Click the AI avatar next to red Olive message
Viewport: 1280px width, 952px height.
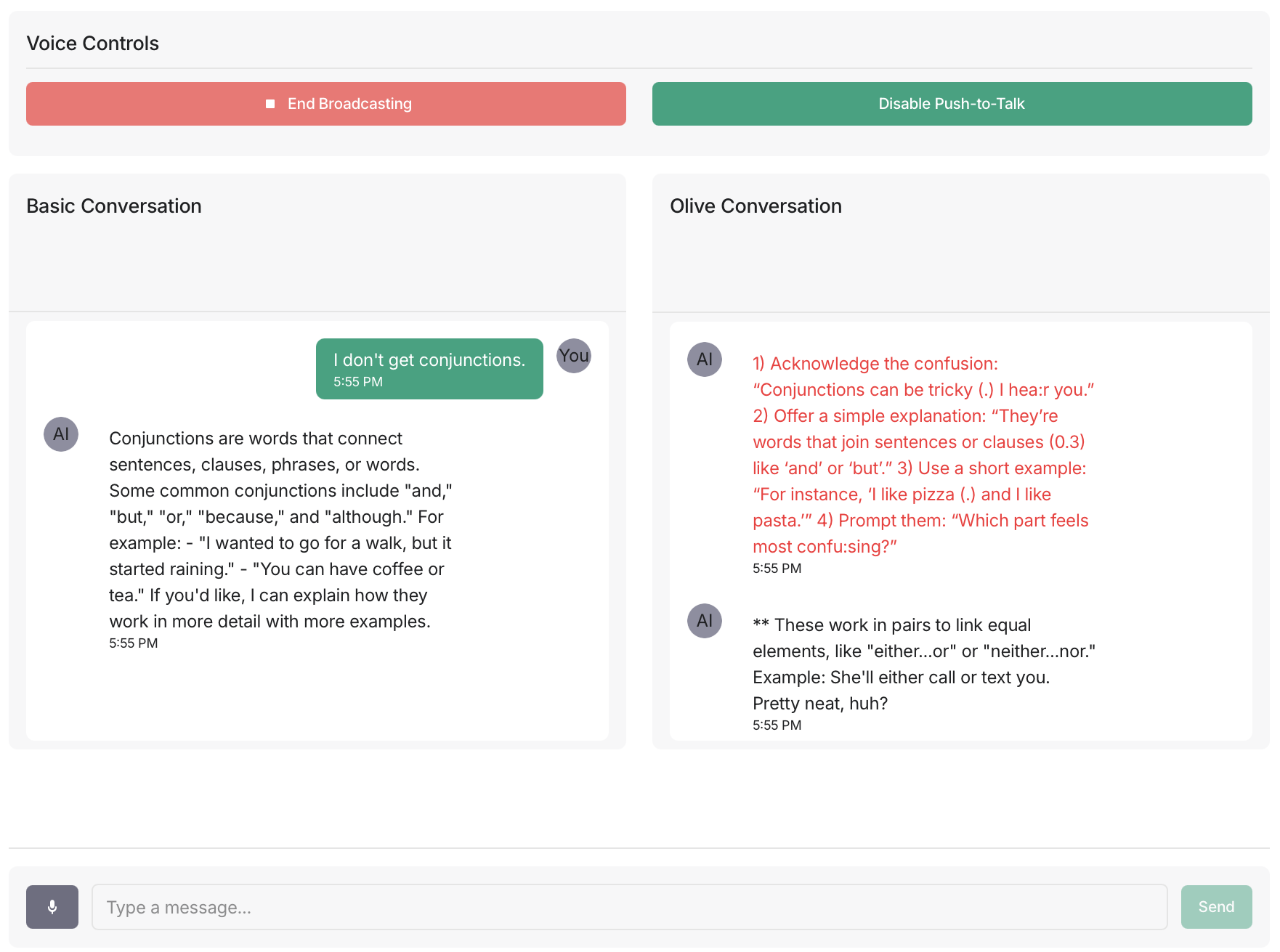pos(705,359)
